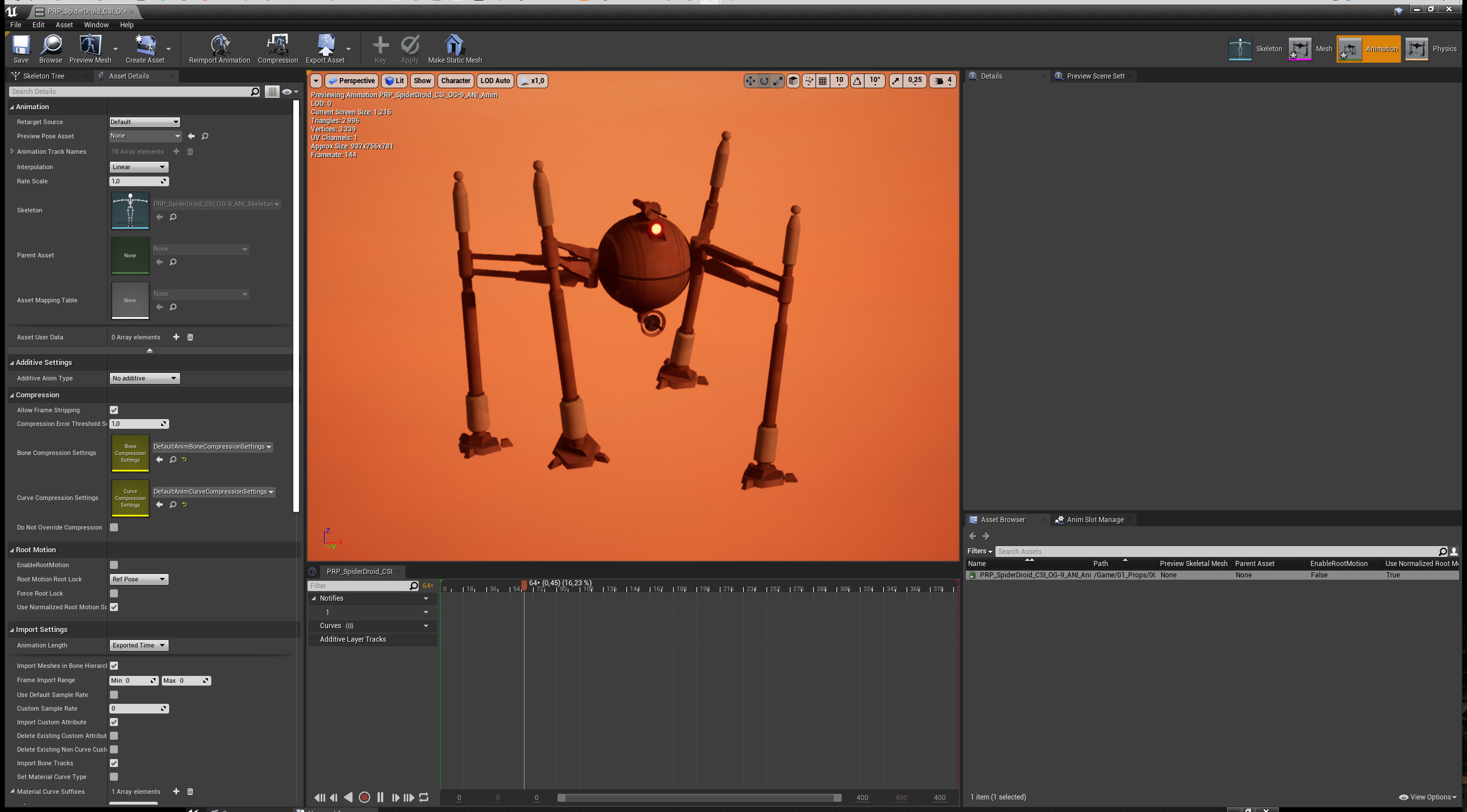Image resolution: width=1467 pixels, height=812 pixels.
Task: Click Make Static Mesh icon
Action: pos(454,48)
